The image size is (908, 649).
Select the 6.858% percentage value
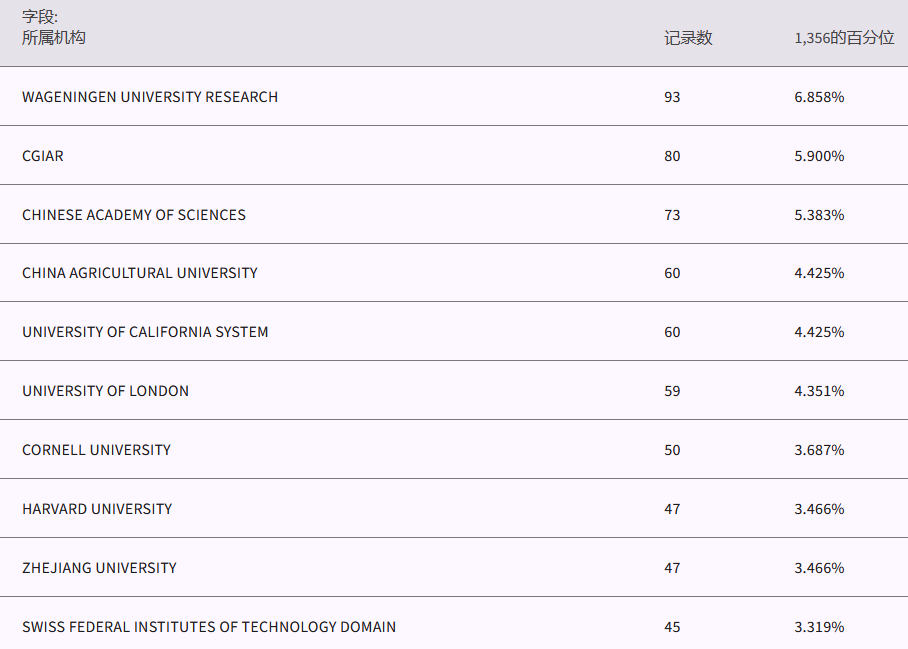click(x=819, y=97)
